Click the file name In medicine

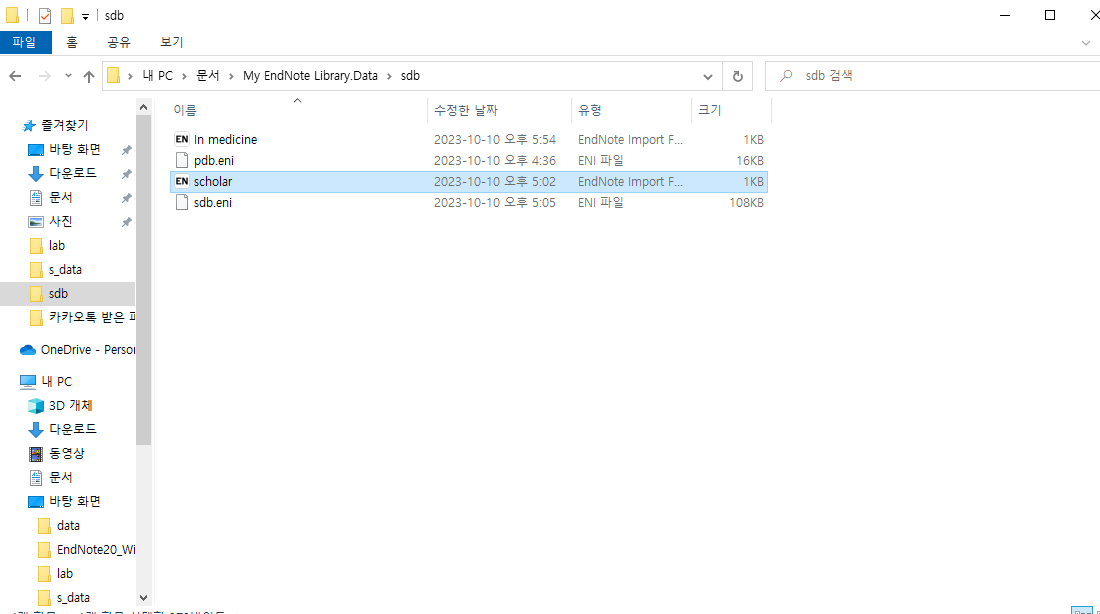225,140
